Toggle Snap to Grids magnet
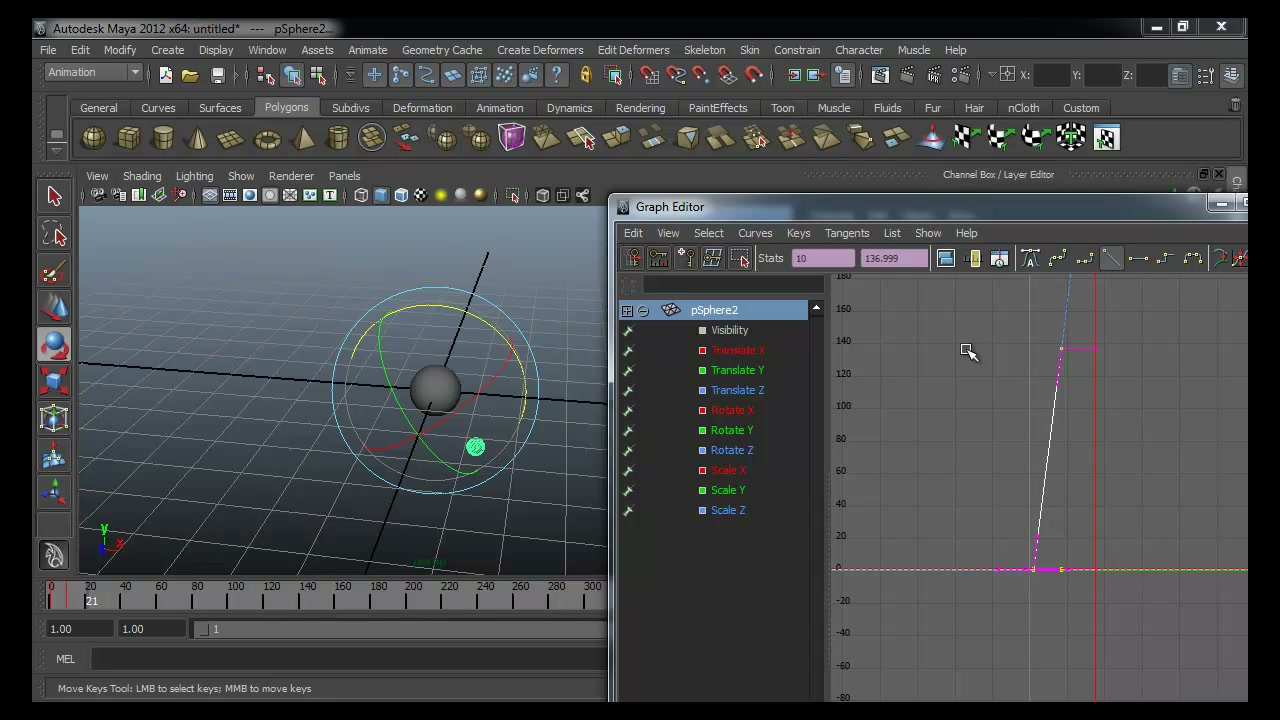 [x=649, y=75]
